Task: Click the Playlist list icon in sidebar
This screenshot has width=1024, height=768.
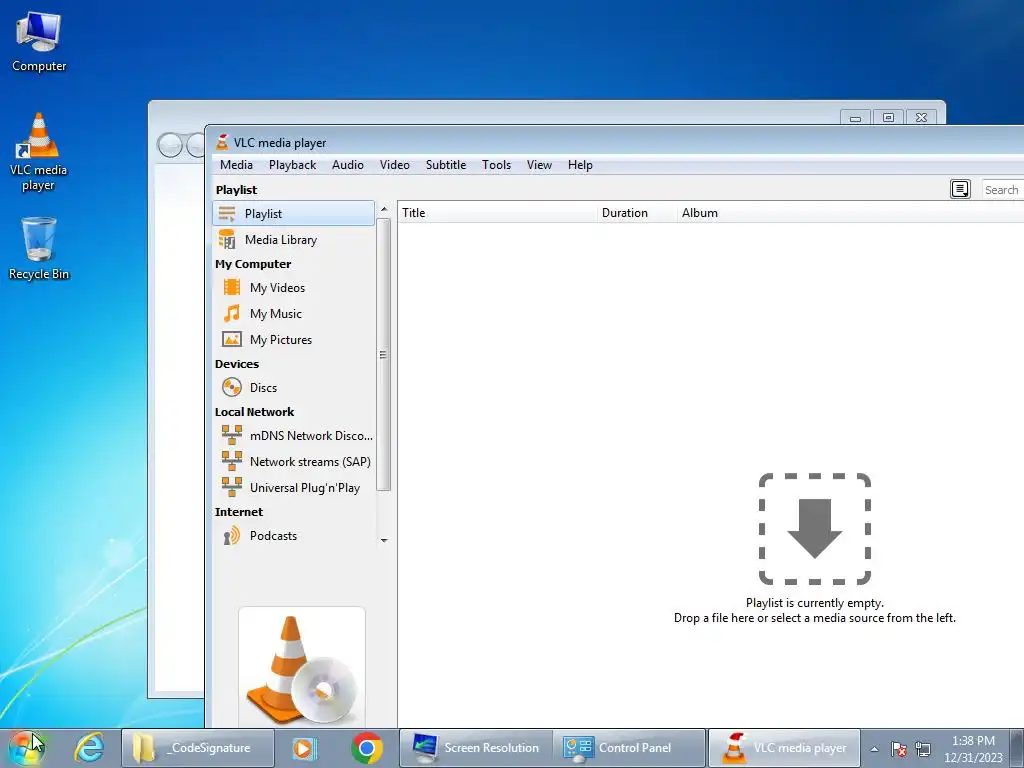Action: pyautogui.click(x=227, y=214)
